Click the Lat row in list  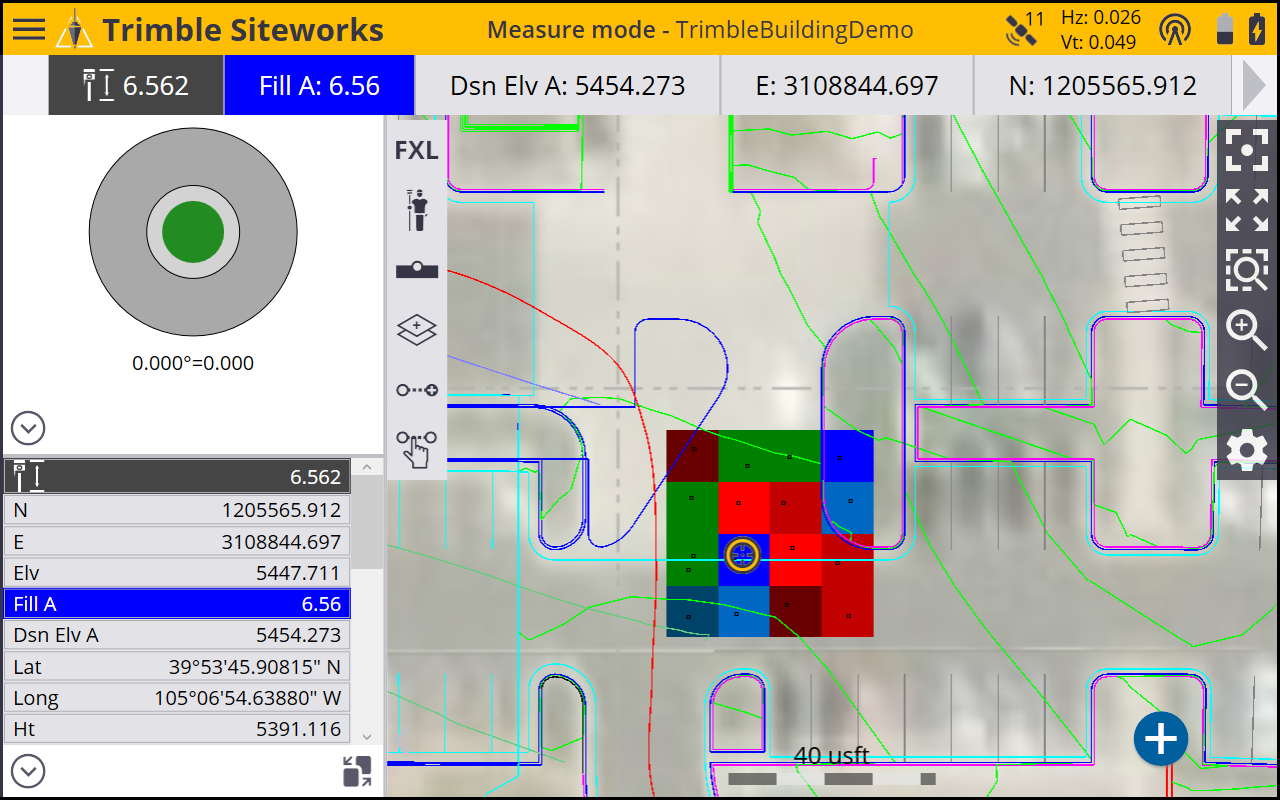click(x=177, y=667)
